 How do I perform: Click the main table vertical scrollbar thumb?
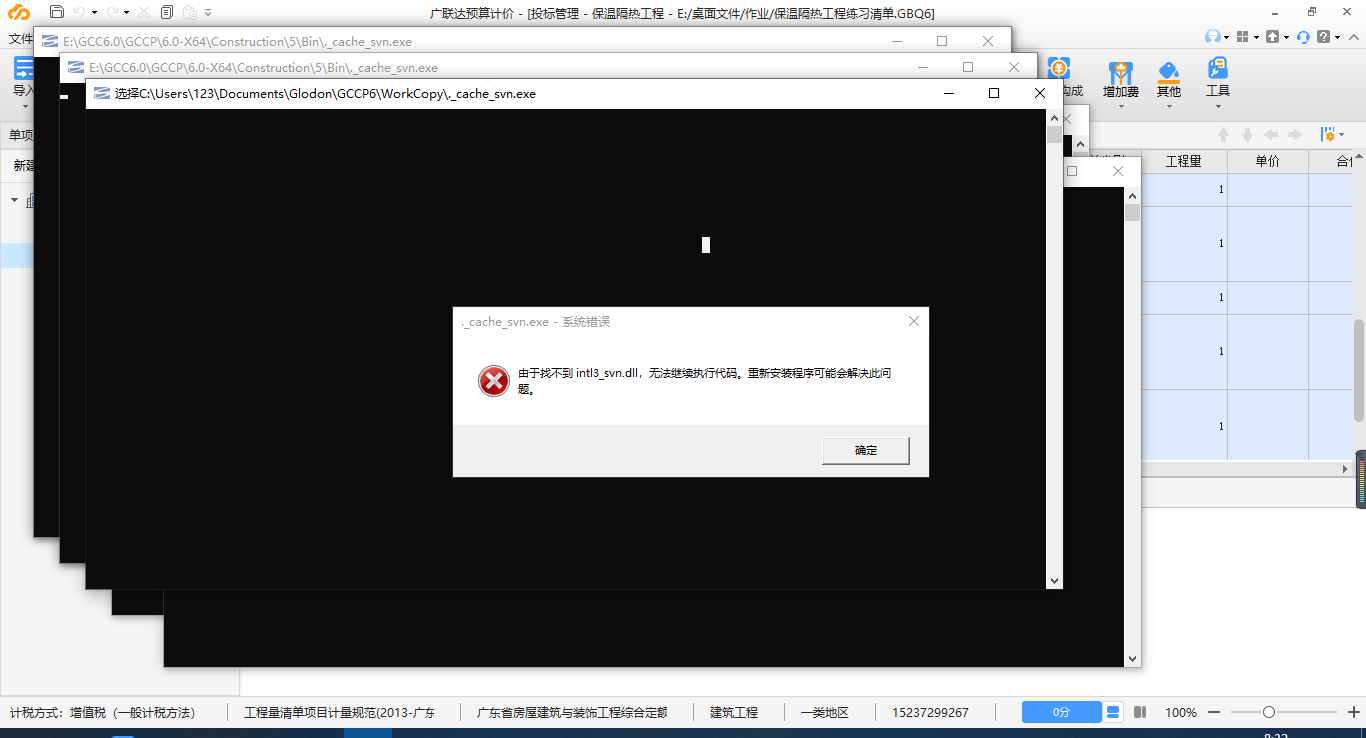1359,370
